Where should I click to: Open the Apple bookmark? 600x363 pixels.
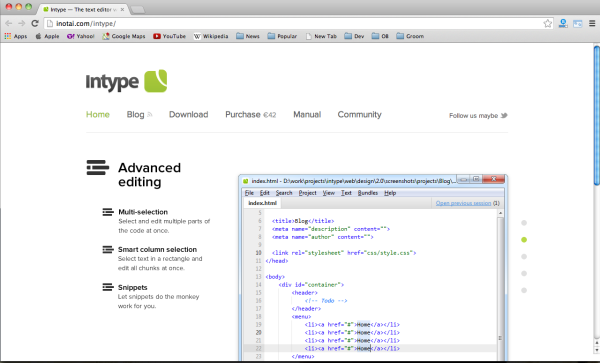(47, 36)
